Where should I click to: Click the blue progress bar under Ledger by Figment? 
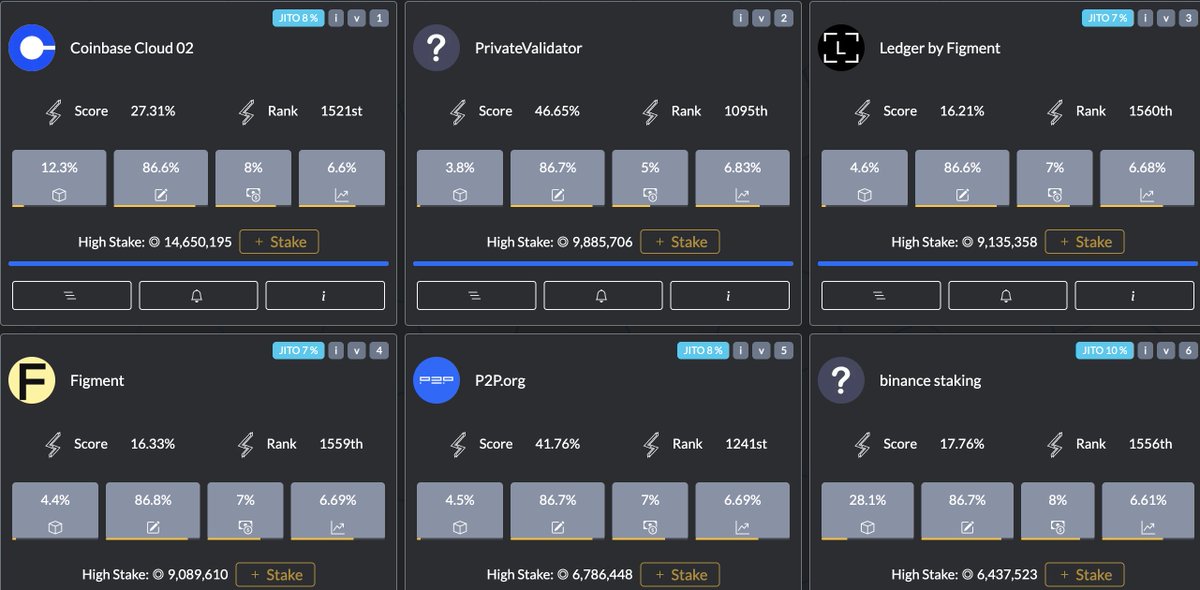click(1007, 264)
